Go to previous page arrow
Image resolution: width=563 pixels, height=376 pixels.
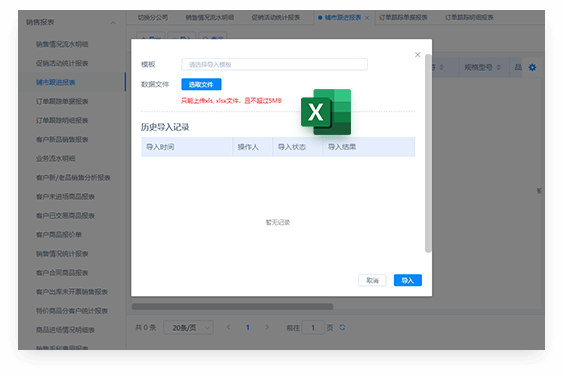[x=228, y=327]
